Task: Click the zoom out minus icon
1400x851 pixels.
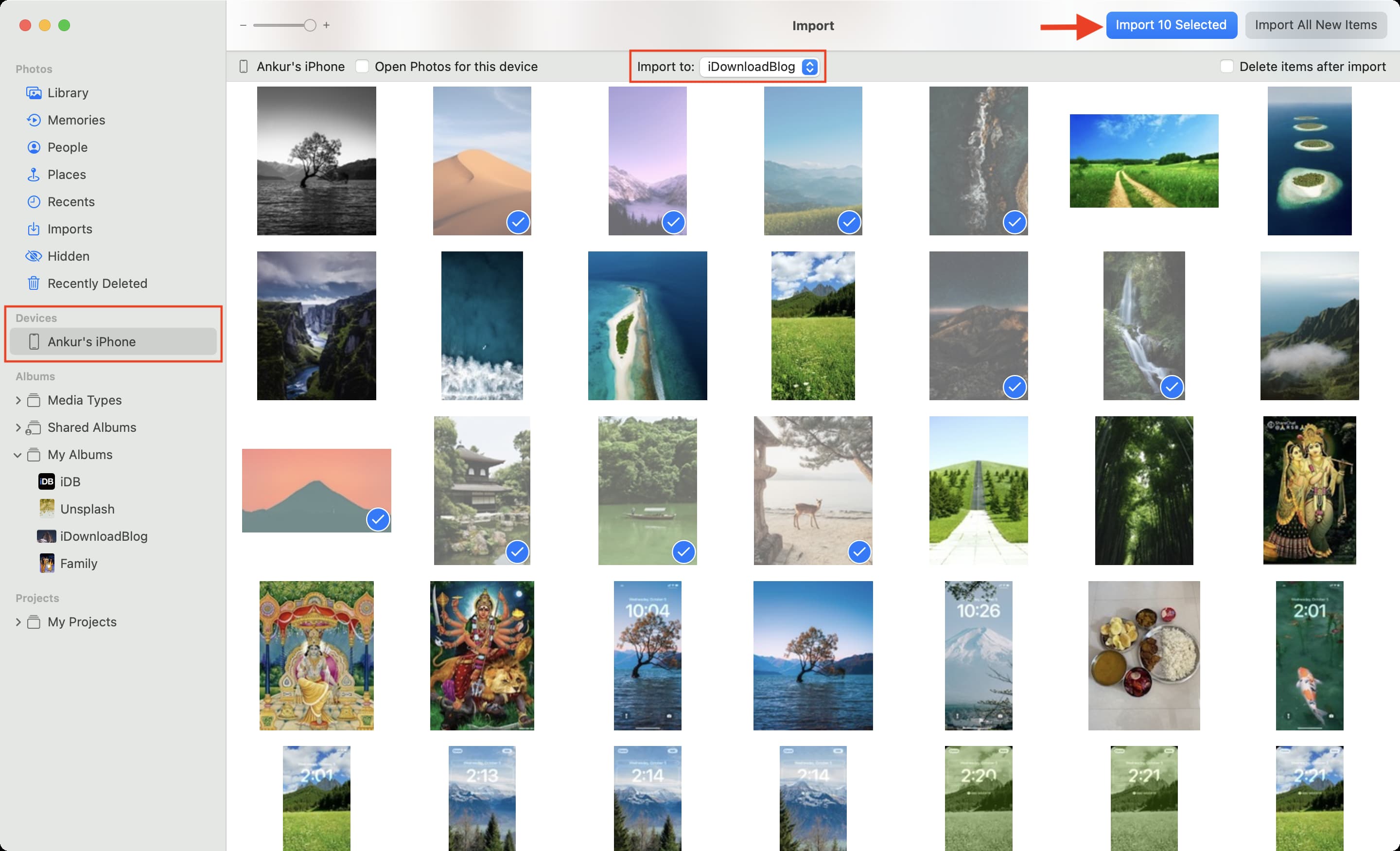Action: [x=243, y=25]
